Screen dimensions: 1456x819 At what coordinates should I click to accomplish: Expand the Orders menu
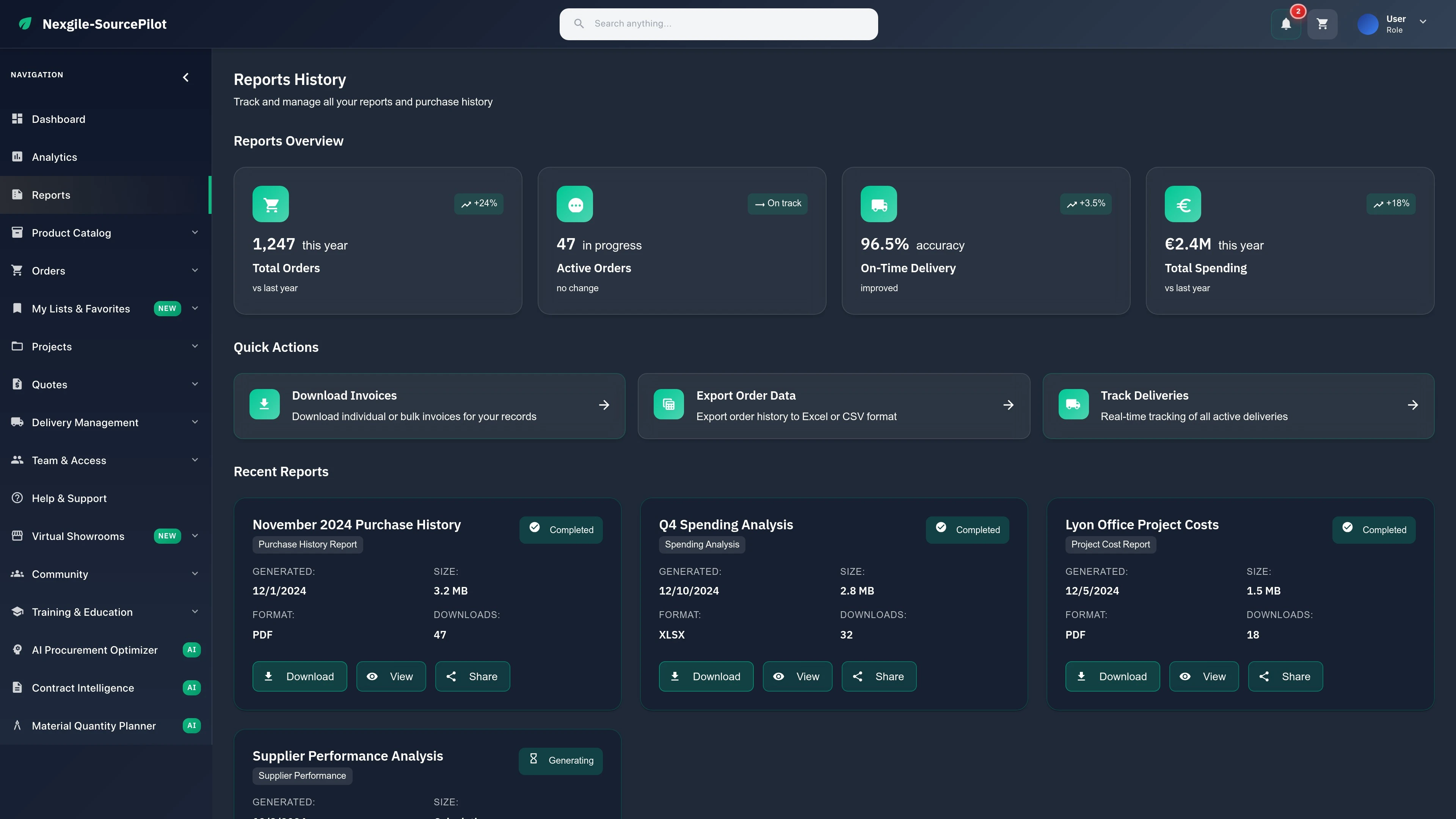click(x=195, y=270)
